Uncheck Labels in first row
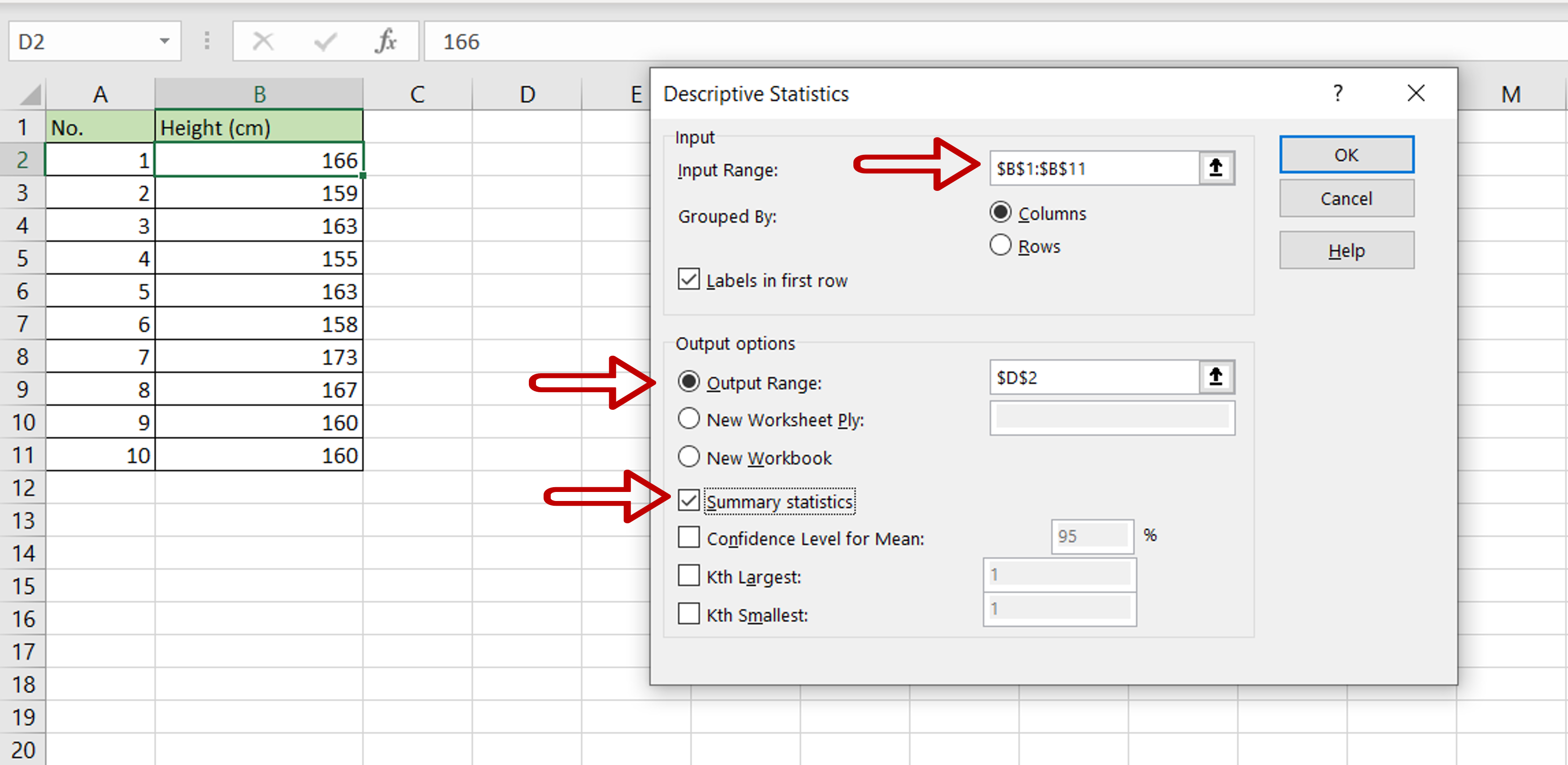This screenshot has height=765, width=1568. point(688,280)
